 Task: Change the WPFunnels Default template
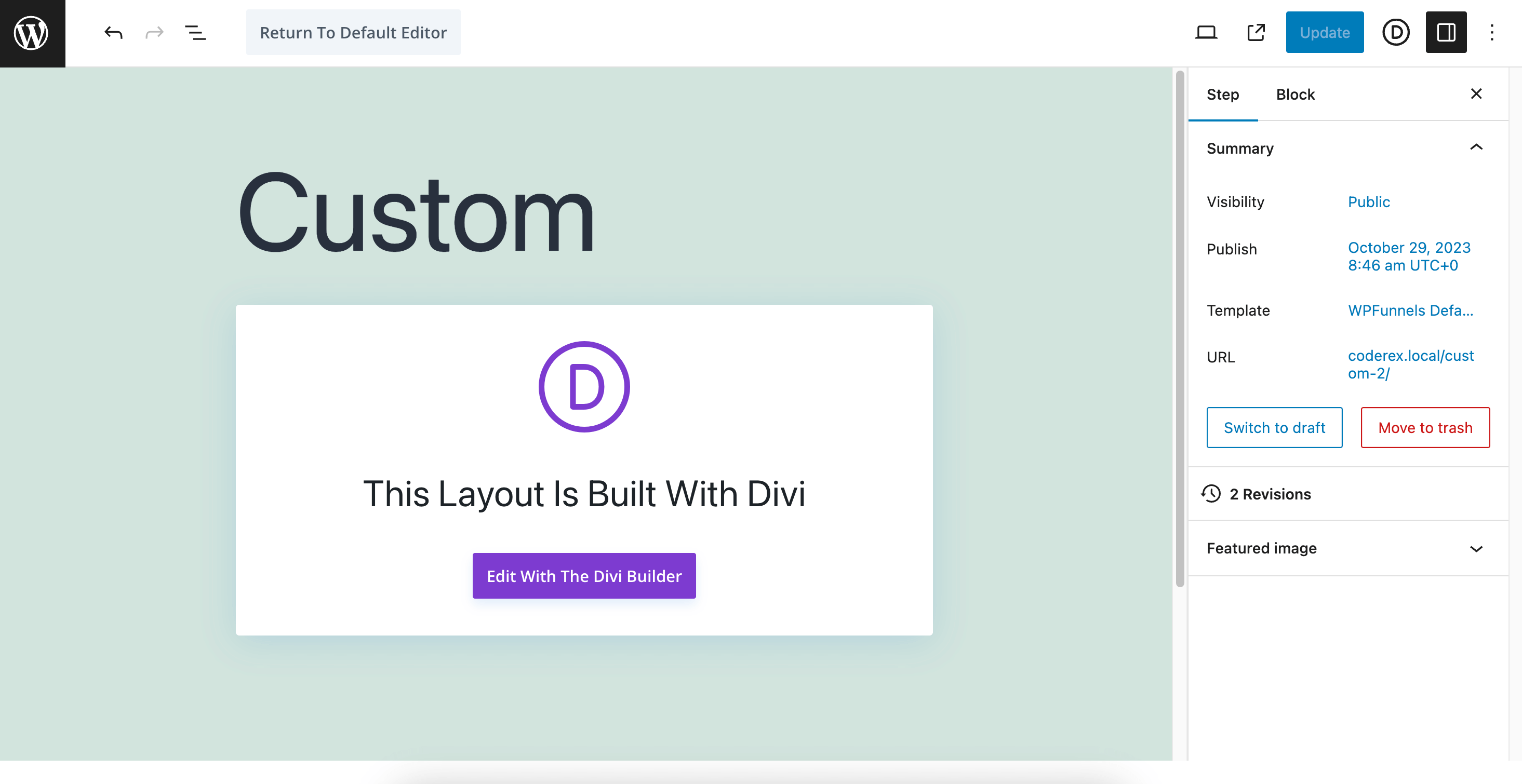(1410, 310)
